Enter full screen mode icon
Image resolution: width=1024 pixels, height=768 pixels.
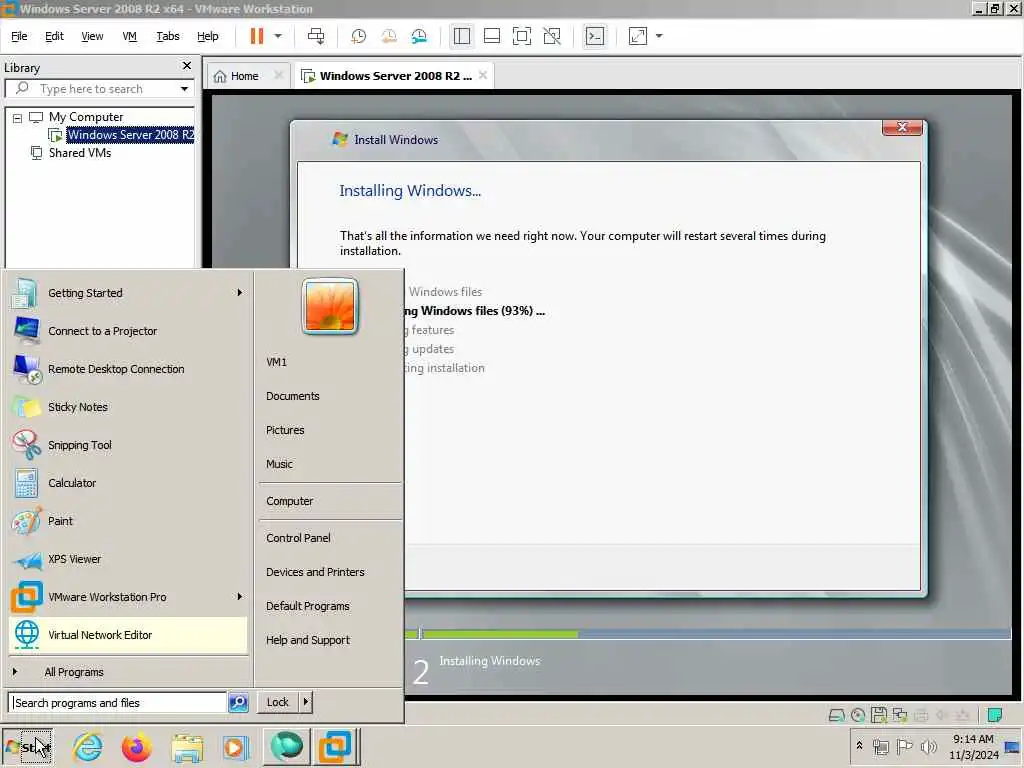tap(522, 36)
